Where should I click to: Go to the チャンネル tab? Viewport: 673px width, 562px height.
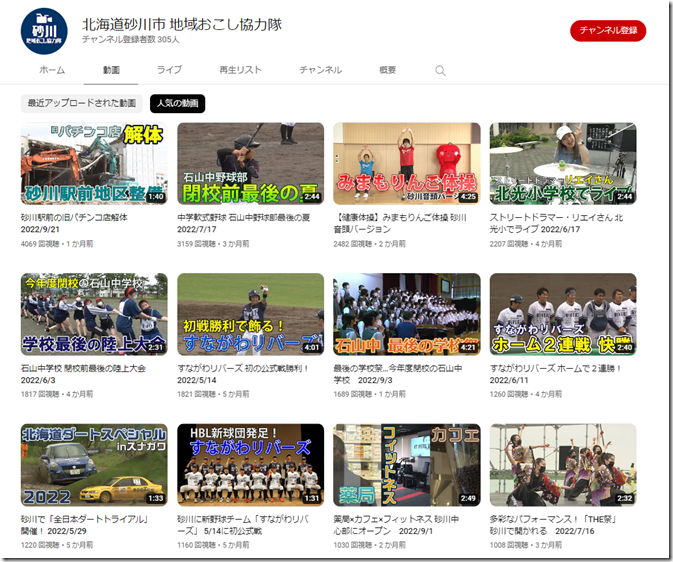[x=321, y=70]
